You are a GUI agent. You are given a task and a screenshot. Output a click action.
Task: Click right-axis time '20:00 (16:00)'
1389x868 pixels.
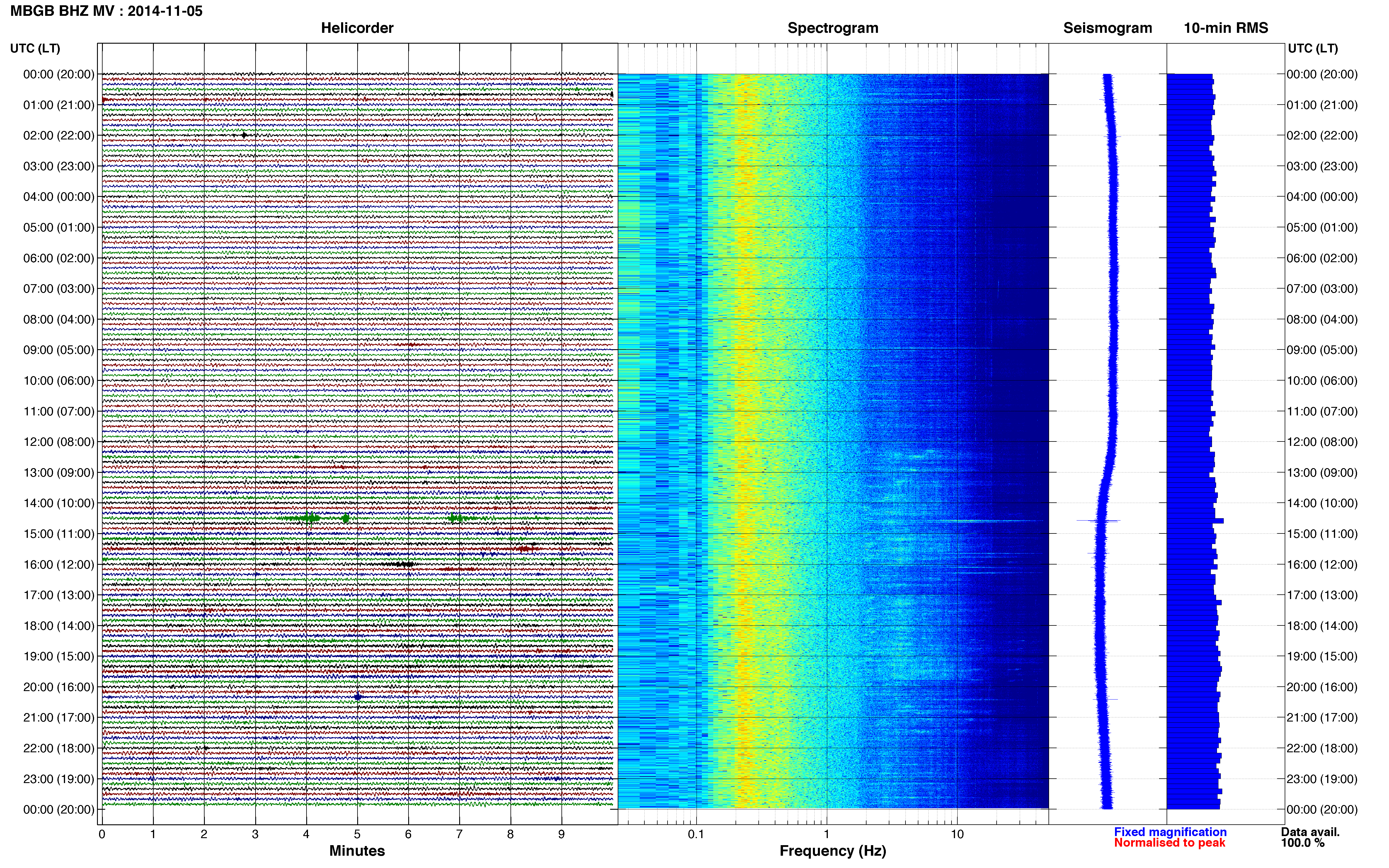[1322, 687]
